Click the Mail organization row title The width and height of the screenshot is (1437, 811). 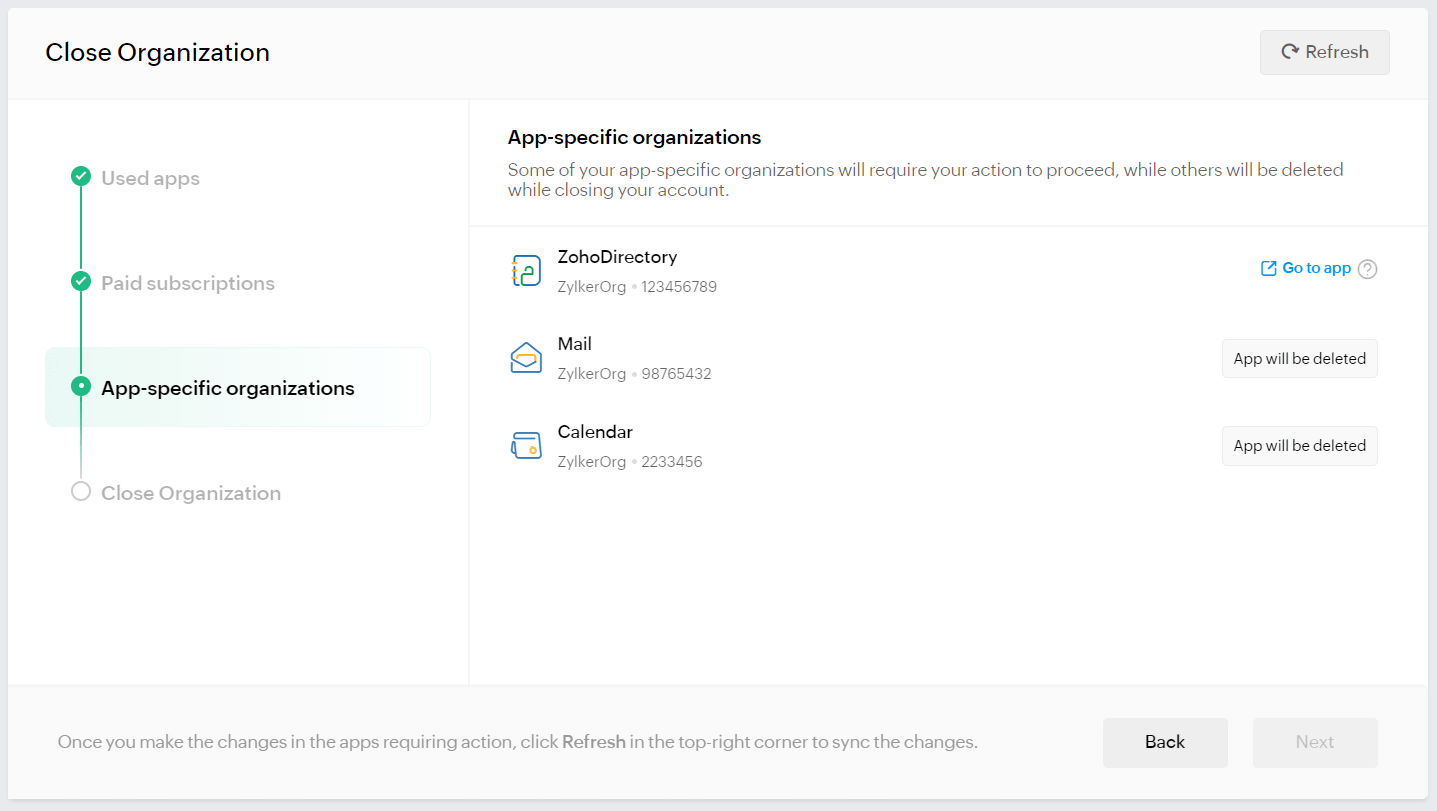click(x=575, y=344)
